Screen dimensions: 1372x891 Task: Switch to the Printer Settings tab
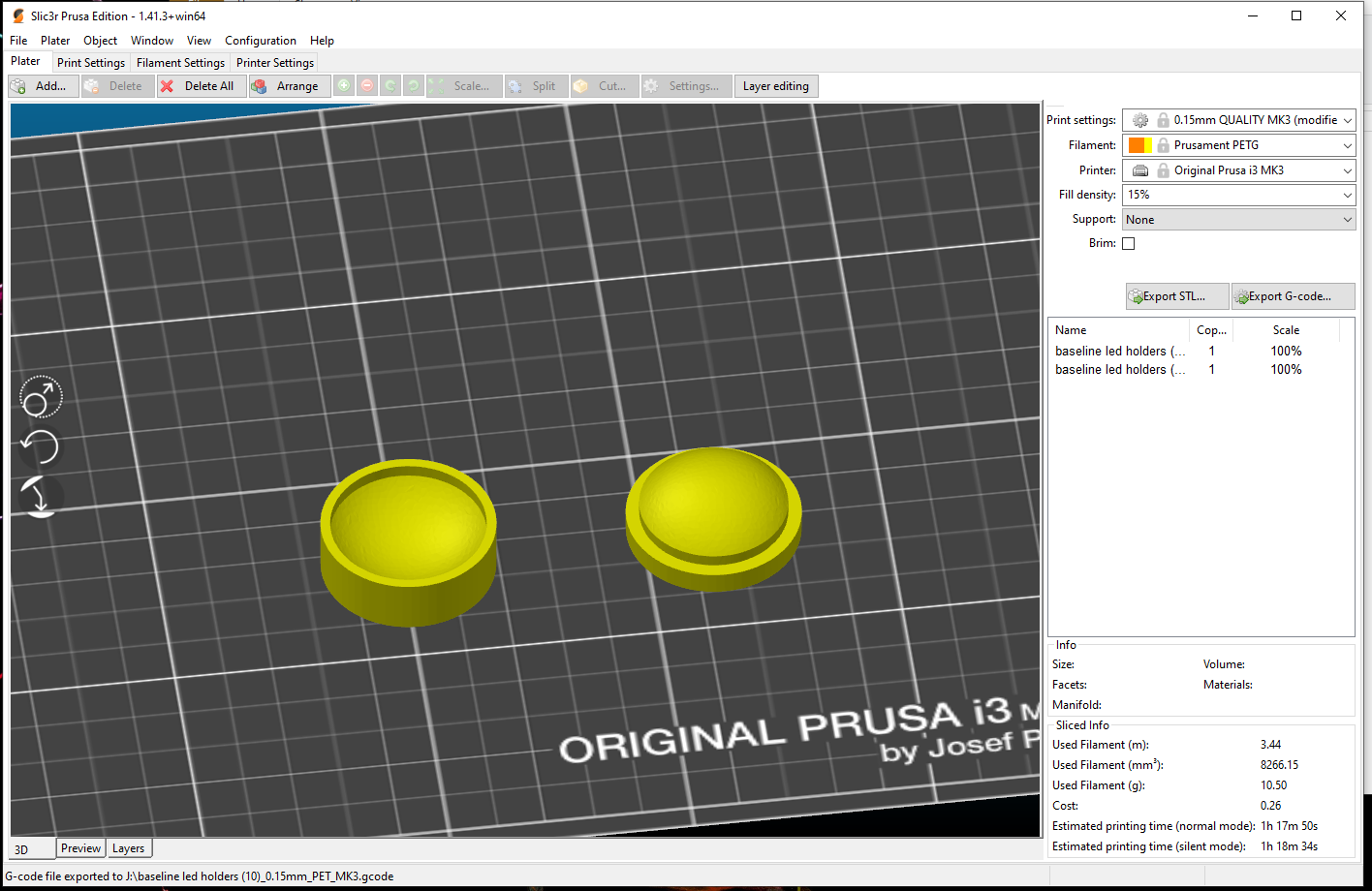(275, 63)
